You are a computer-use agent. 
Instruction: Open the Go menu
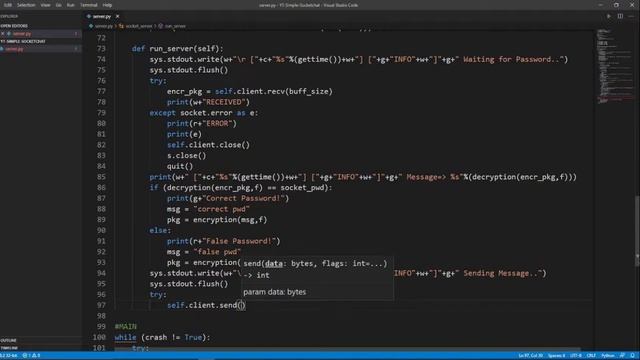58,5
